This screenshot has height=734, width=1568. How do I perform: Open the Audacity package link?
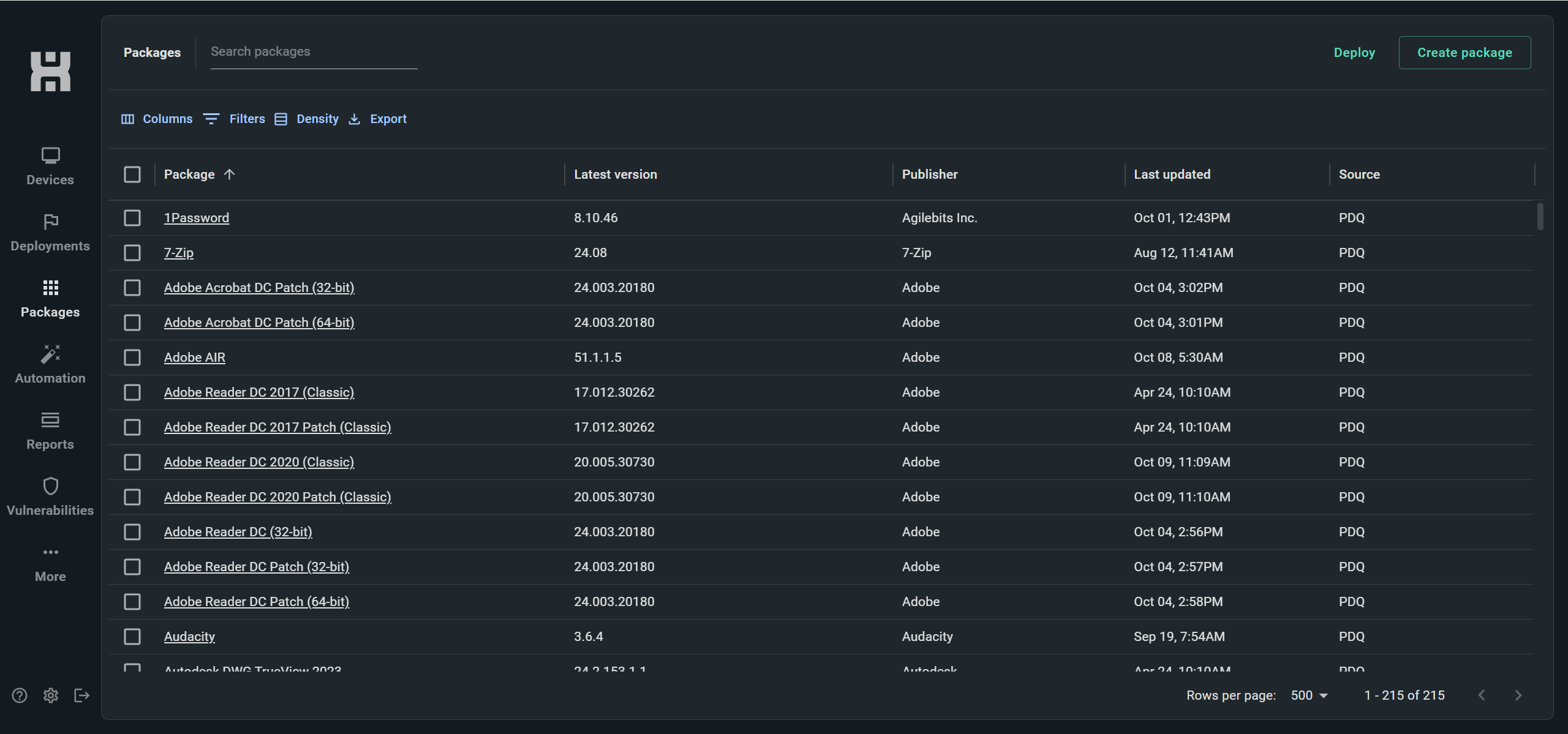(189, 637)
